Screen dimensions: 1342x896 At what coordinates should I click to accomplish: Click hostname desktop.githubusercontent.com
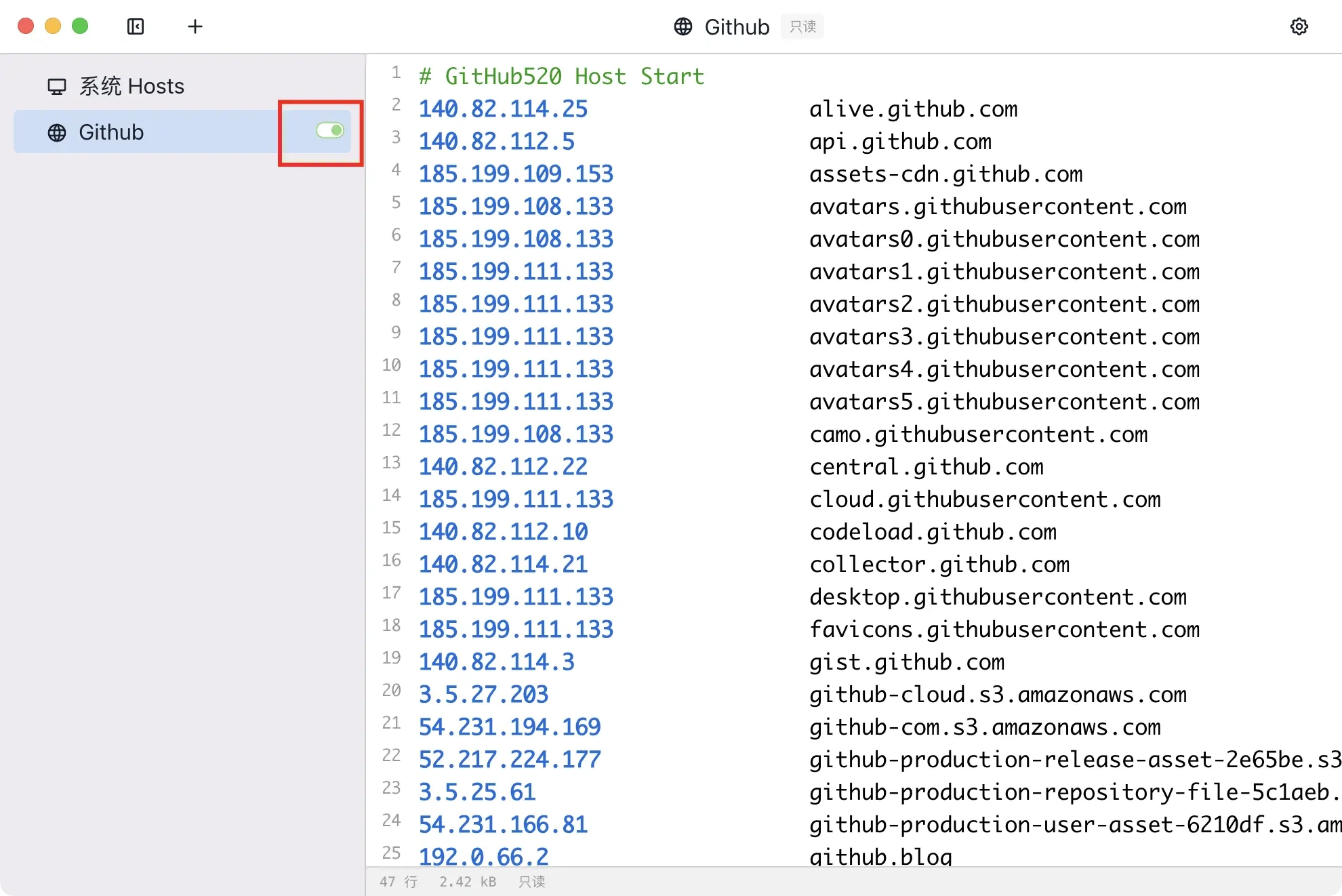[x=998, y=596]
